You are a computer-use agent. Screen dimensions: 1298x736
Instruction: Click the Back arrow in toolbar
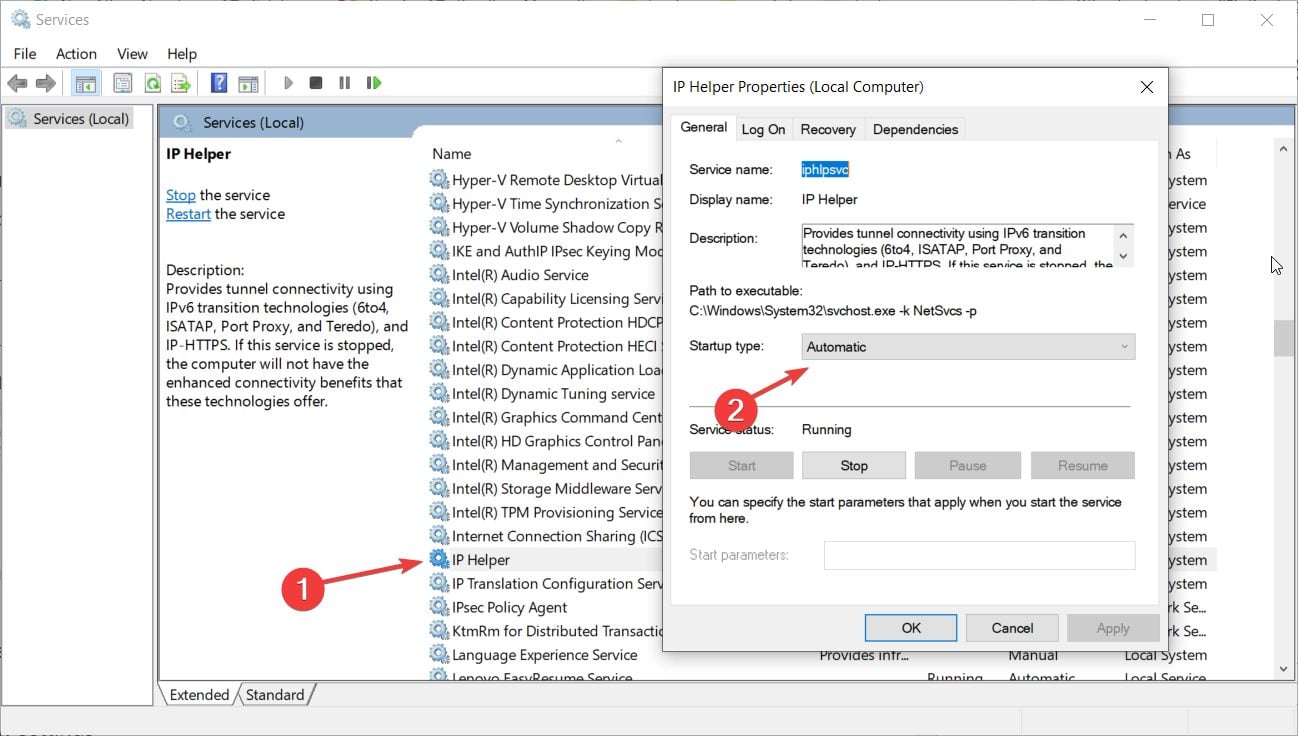(17, 83)
